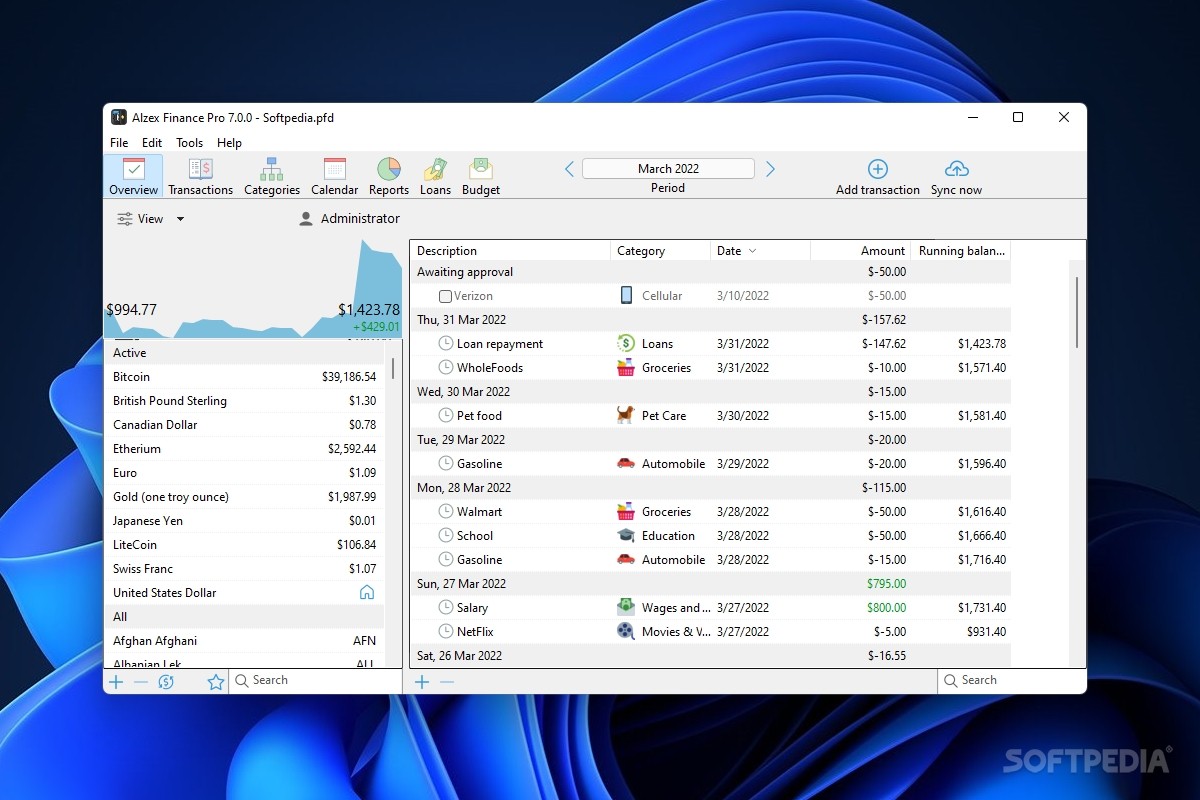
Task: Add a transaction with bottom plus icon
Action: pos(422,682)
